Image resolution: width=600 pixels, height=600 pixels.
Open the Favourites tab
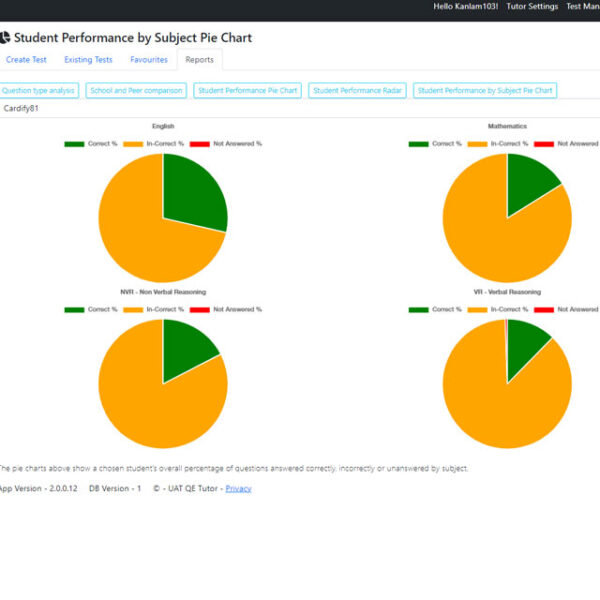pyautogui.click(x=149, y=60)
